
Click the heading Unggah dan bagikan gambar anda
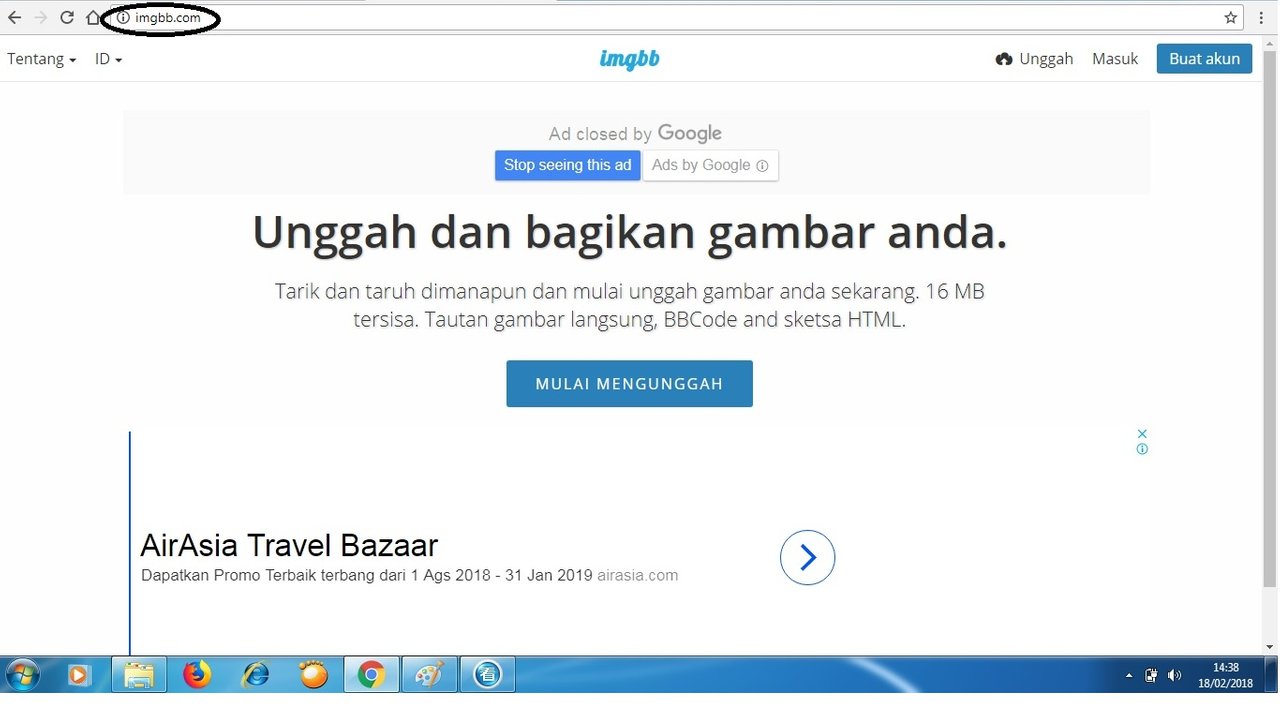(629, 232)
